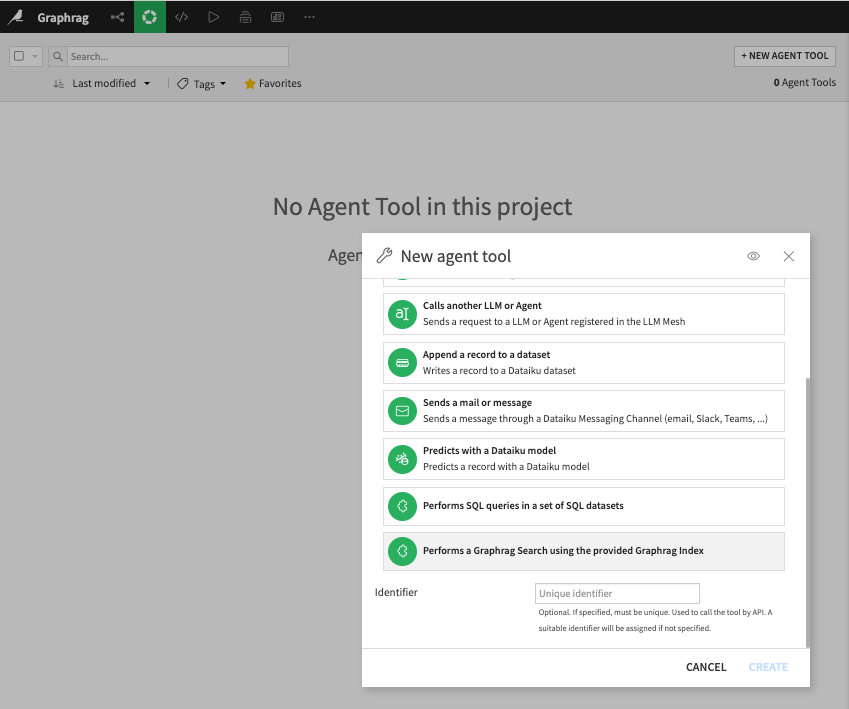
Task: Filter by Favorites star
Action: [x=272, y=83]
